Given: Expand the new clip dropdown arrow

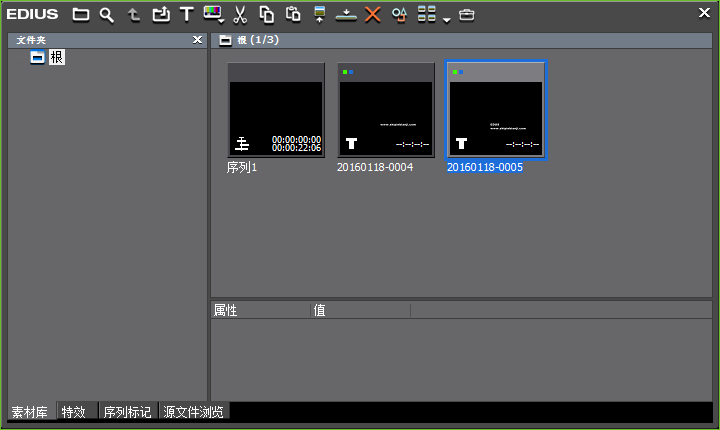Looking at the screenshot, I should pyautogui.click(x=221, y=21).
